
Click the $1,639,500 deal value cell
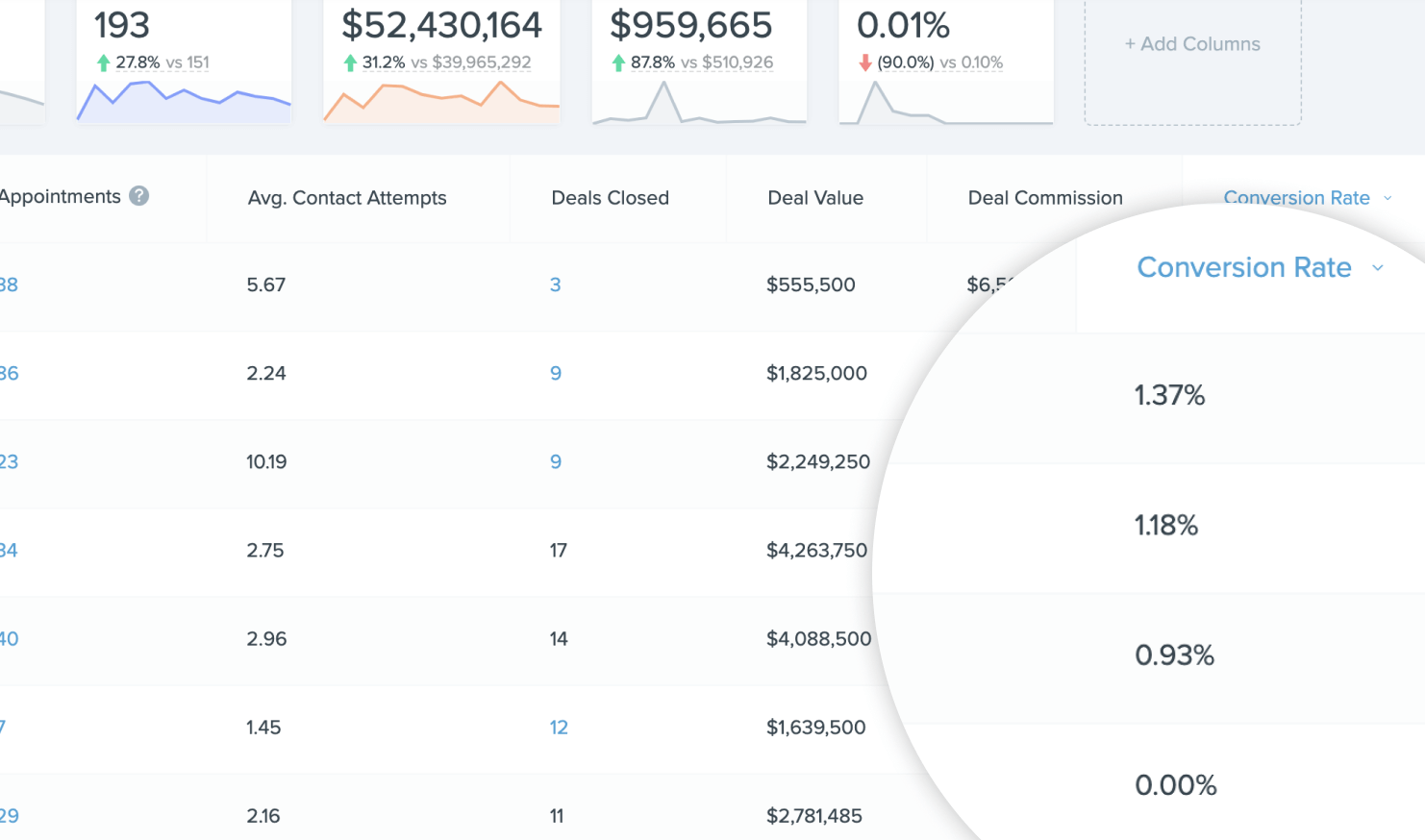pyautogui.click(x=816, y=728)
